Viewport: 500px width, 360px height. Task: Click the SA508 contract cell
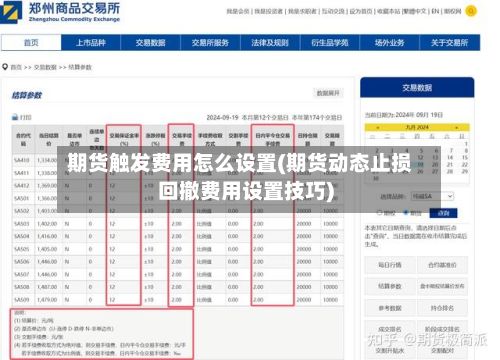coord(22,287)
